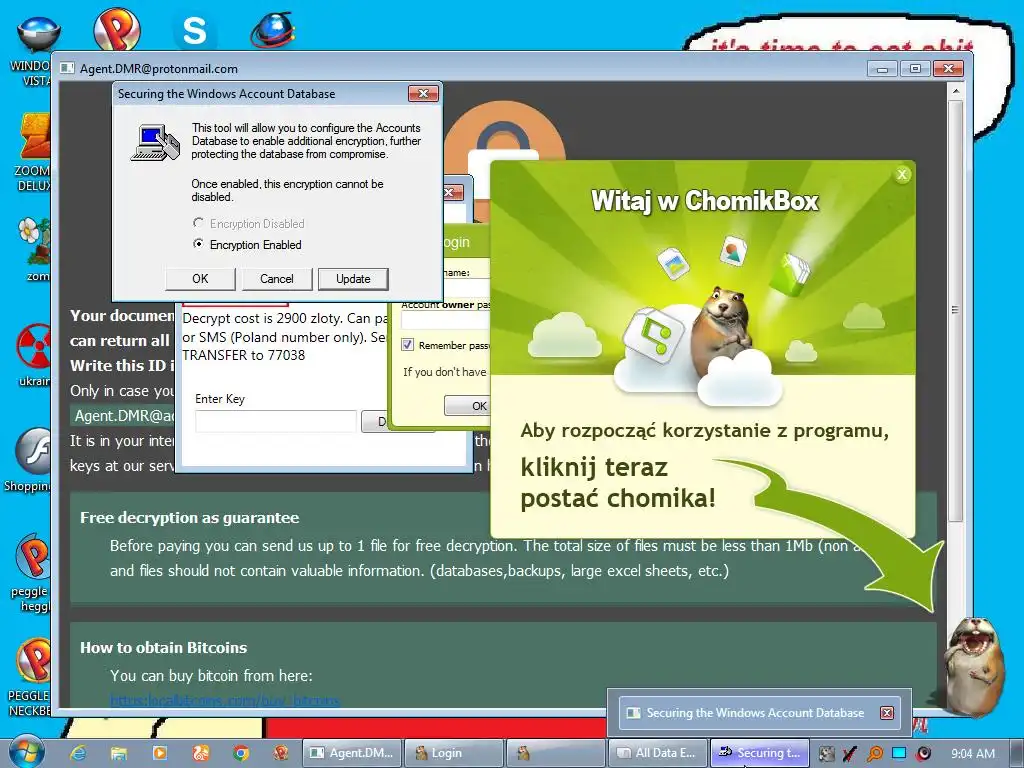Switch to All Data E... taskbar window
Screen dimensions: 1024x768
(658, 753)
